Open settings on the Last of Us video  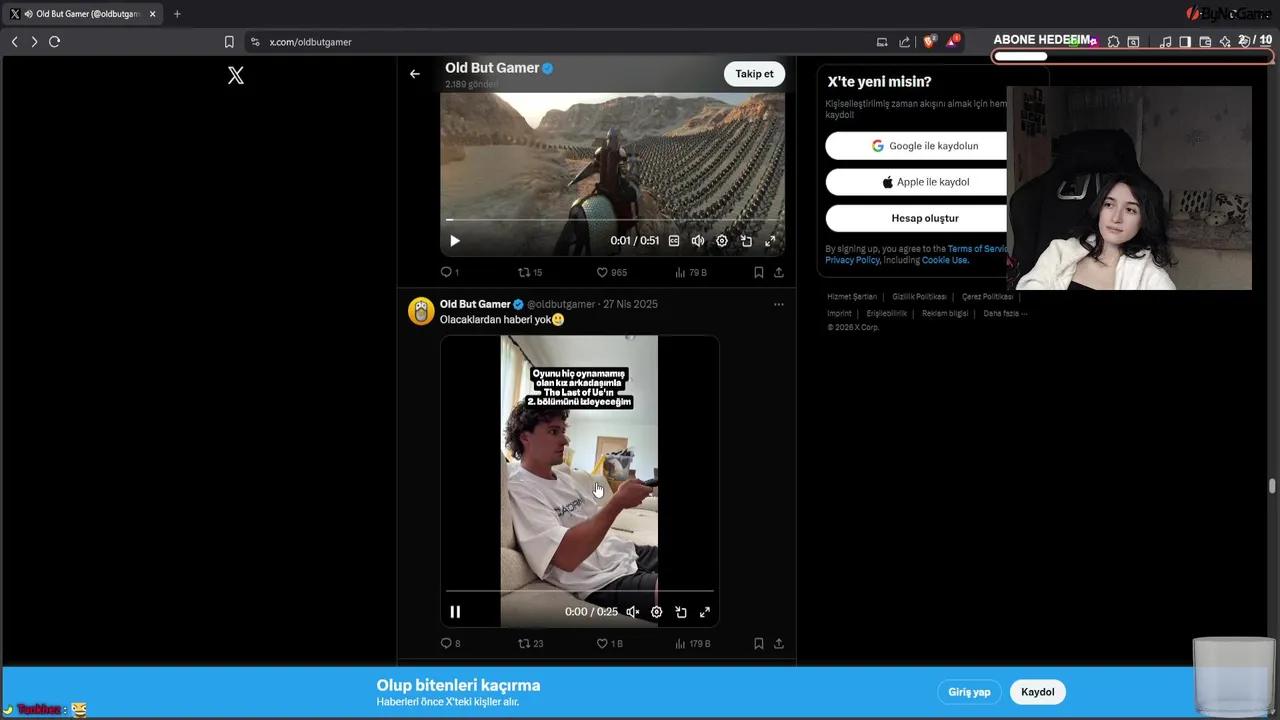coord(657,612)
